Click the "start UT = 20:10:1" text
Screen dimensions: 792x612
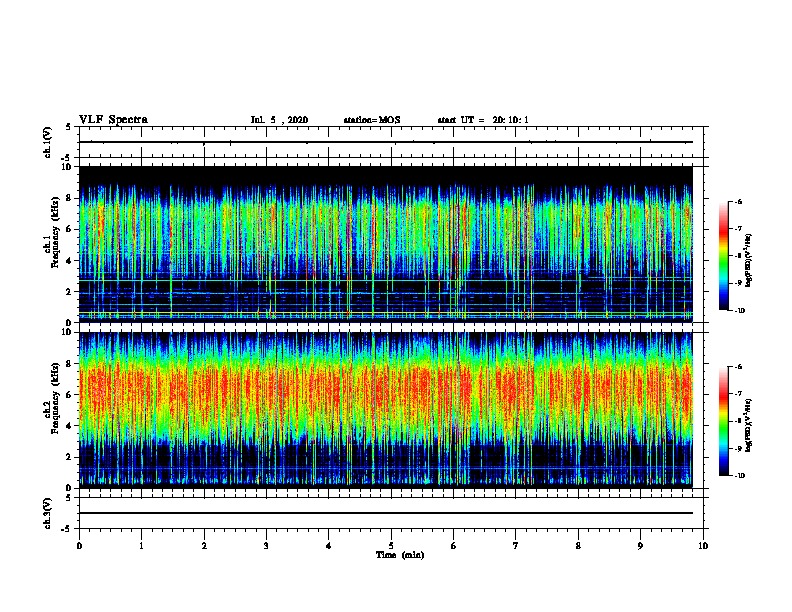click(483, 120)
